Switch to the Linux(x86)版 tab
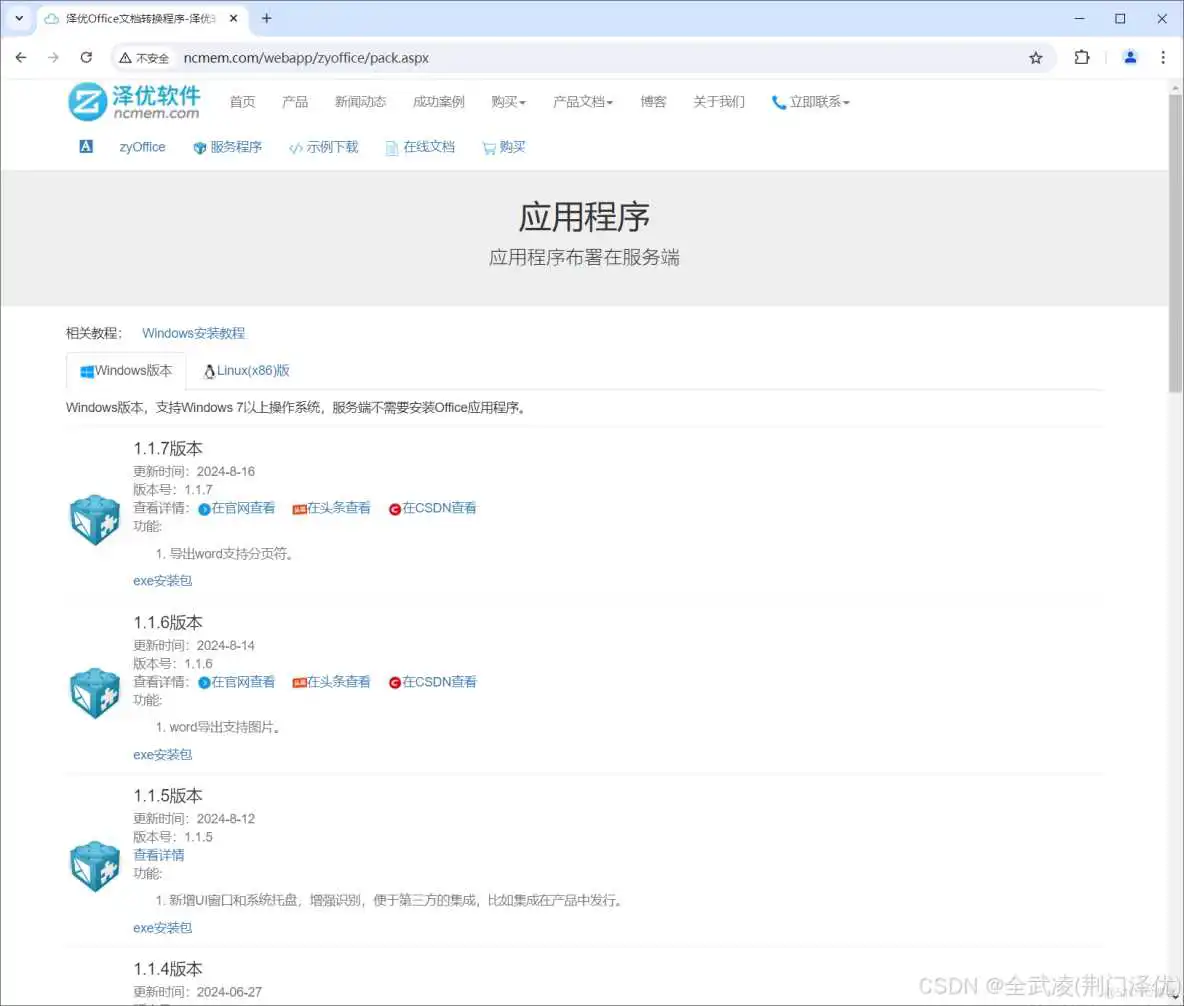1184x1006 pixels. [246, 370]
